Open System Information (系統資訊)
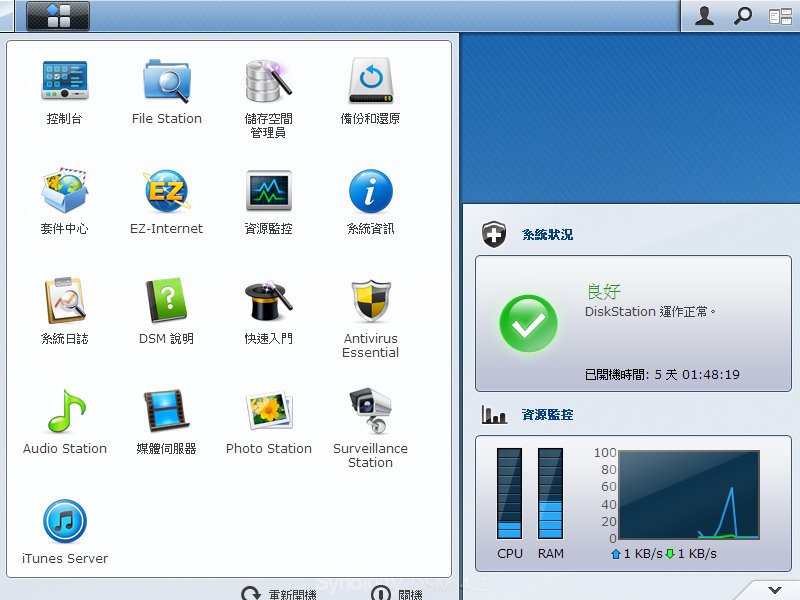The height and width of the screenshot is (600, 800). [x=370, y=190]
